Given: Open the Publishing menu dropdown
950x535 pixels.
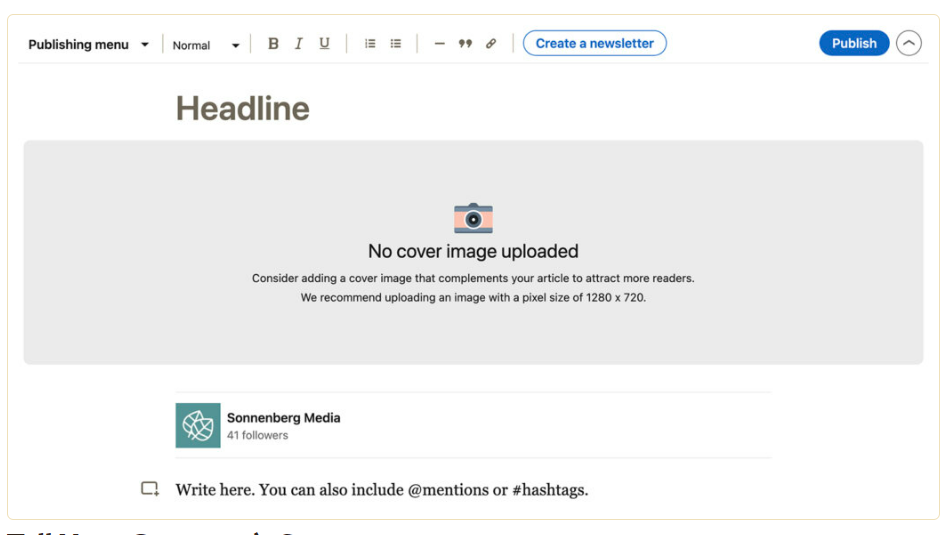Looking at the screenshot, I should pos(88,44).
